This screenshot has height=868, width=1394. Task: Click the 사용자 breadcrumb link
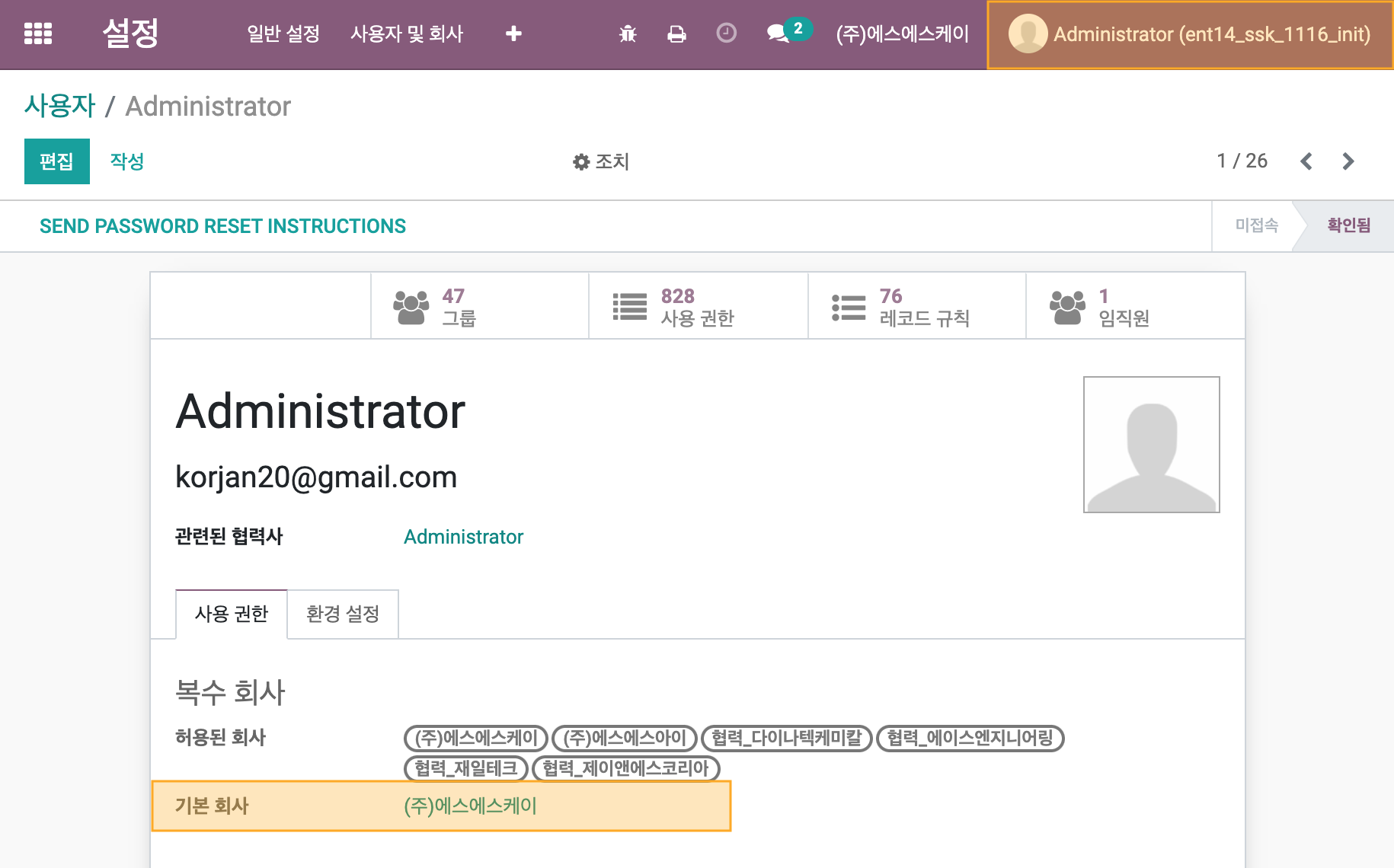point(60,106)
